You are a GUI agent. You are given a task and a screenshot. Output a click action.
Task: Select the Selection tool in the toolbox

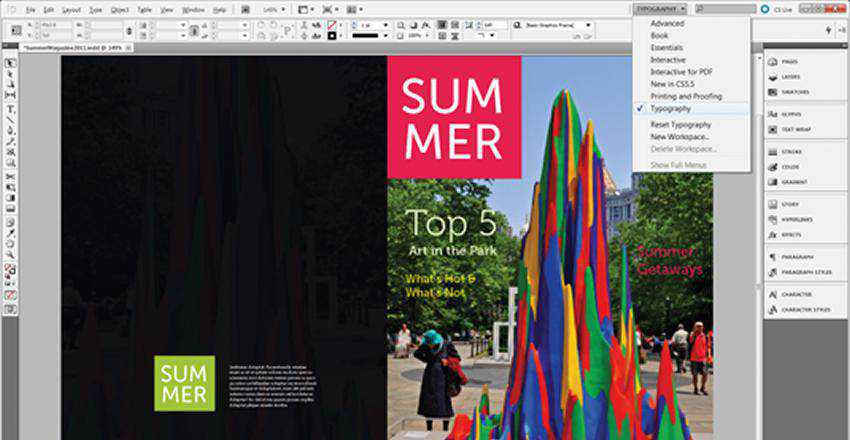point(11,63)
